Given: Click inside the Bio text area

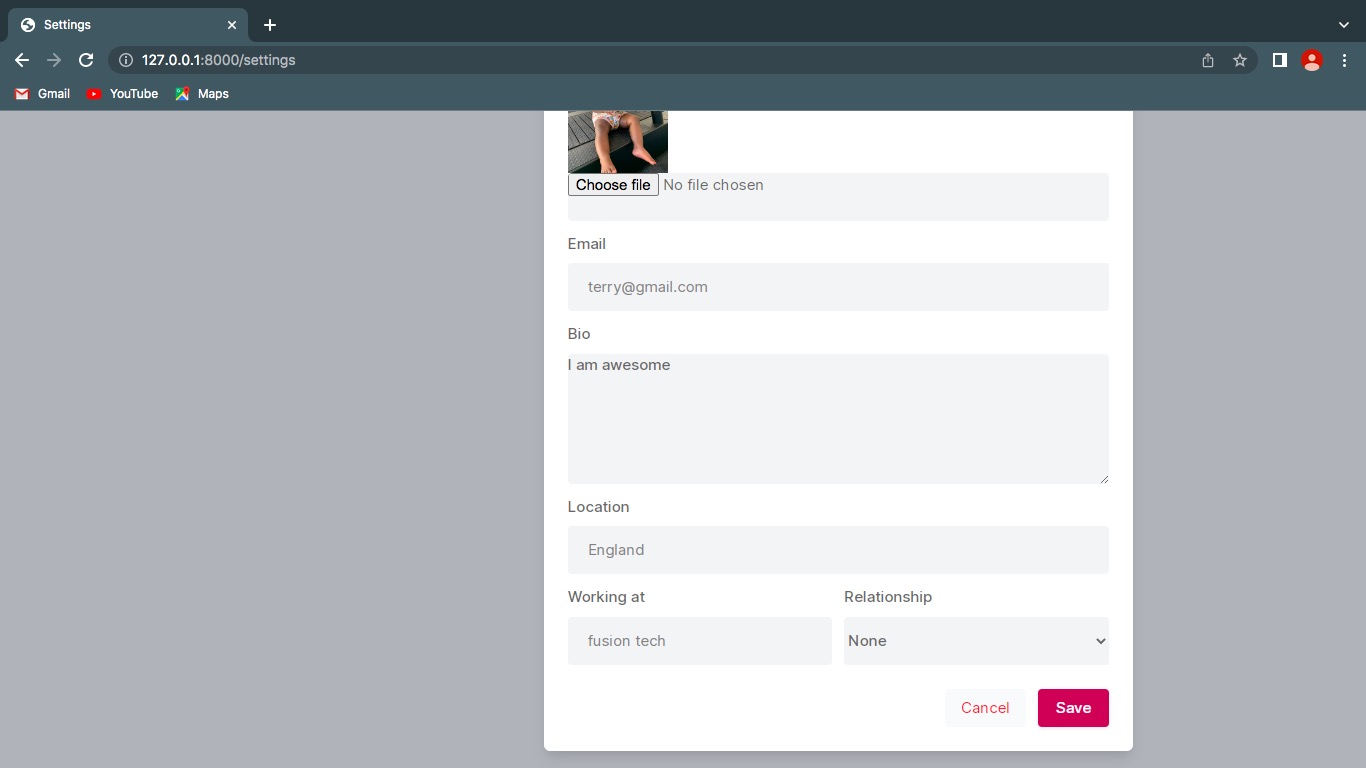Looking at the screenshot, I should point(838,419).
